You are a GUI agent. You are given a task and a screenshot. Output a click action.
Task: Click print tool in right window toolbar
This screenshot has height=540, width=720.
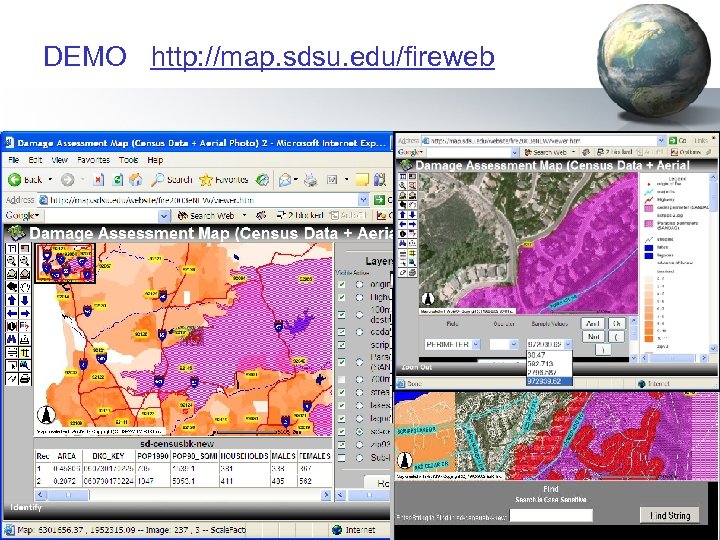click(x=412, y=273)
